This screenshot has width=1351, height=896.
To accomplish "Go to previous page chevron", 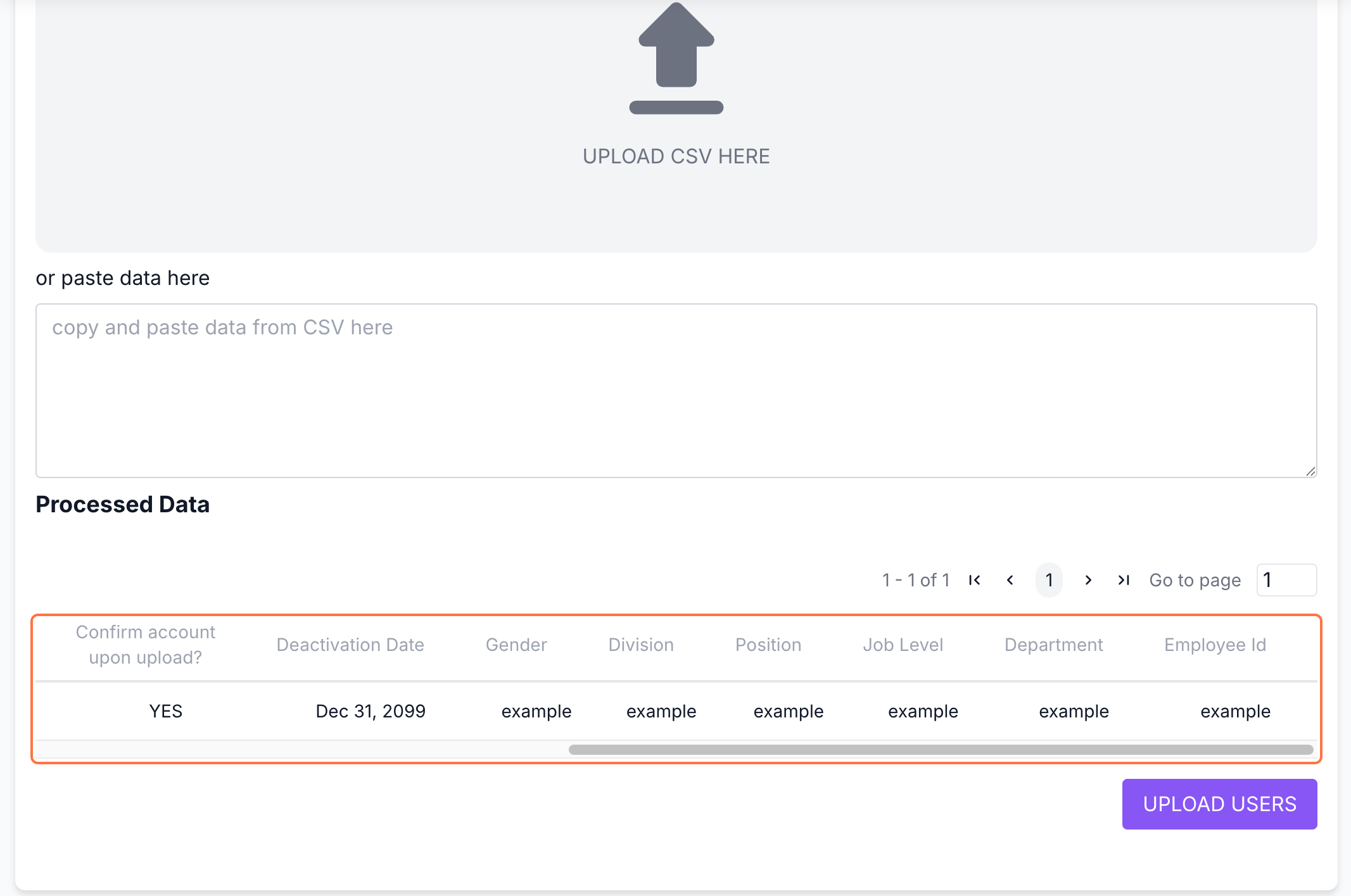I will [x=1010, y=580].
